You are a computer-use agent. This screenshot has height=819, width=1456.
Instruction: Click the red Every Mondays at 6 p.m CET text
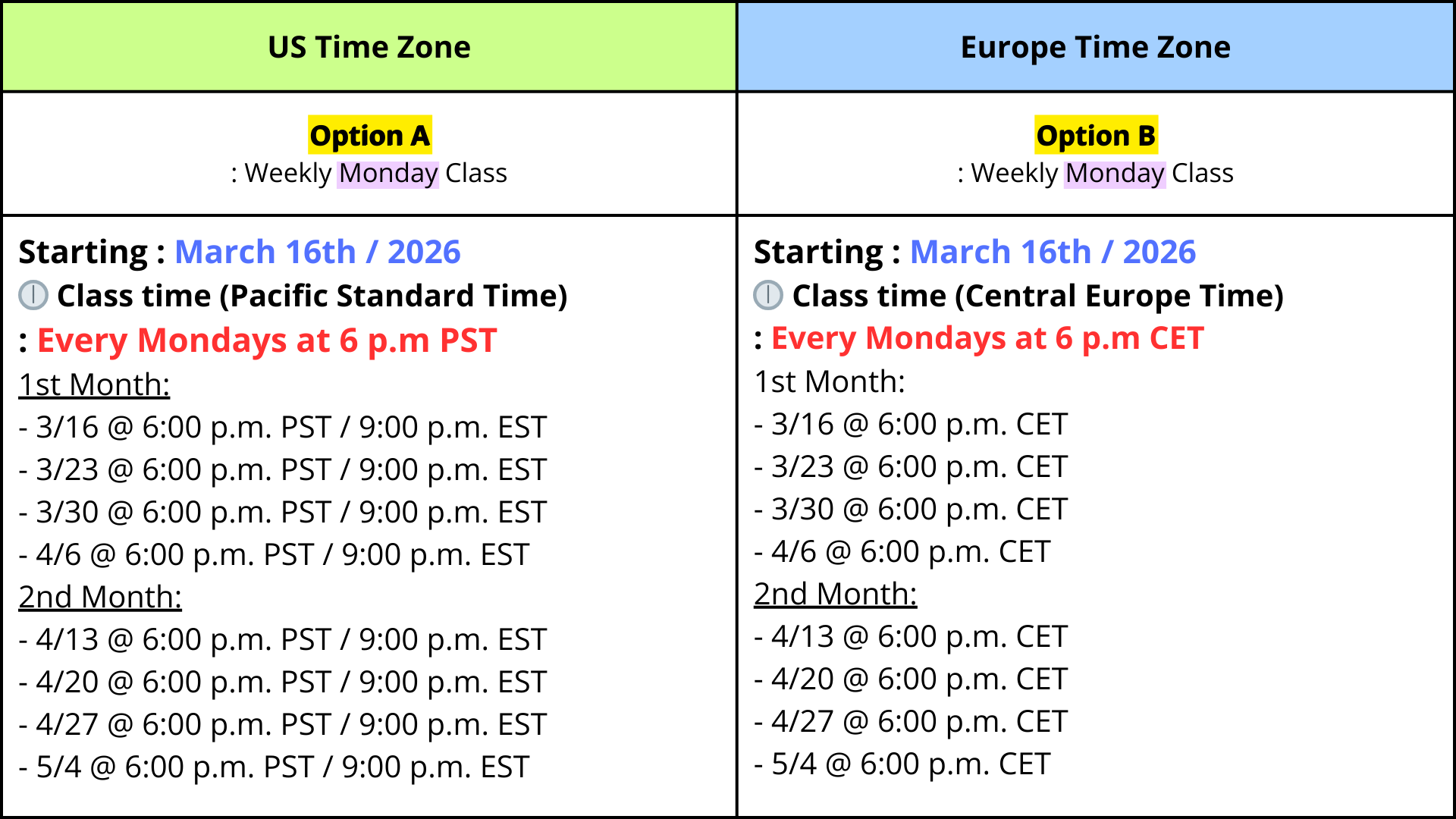[x=987, y=338]
